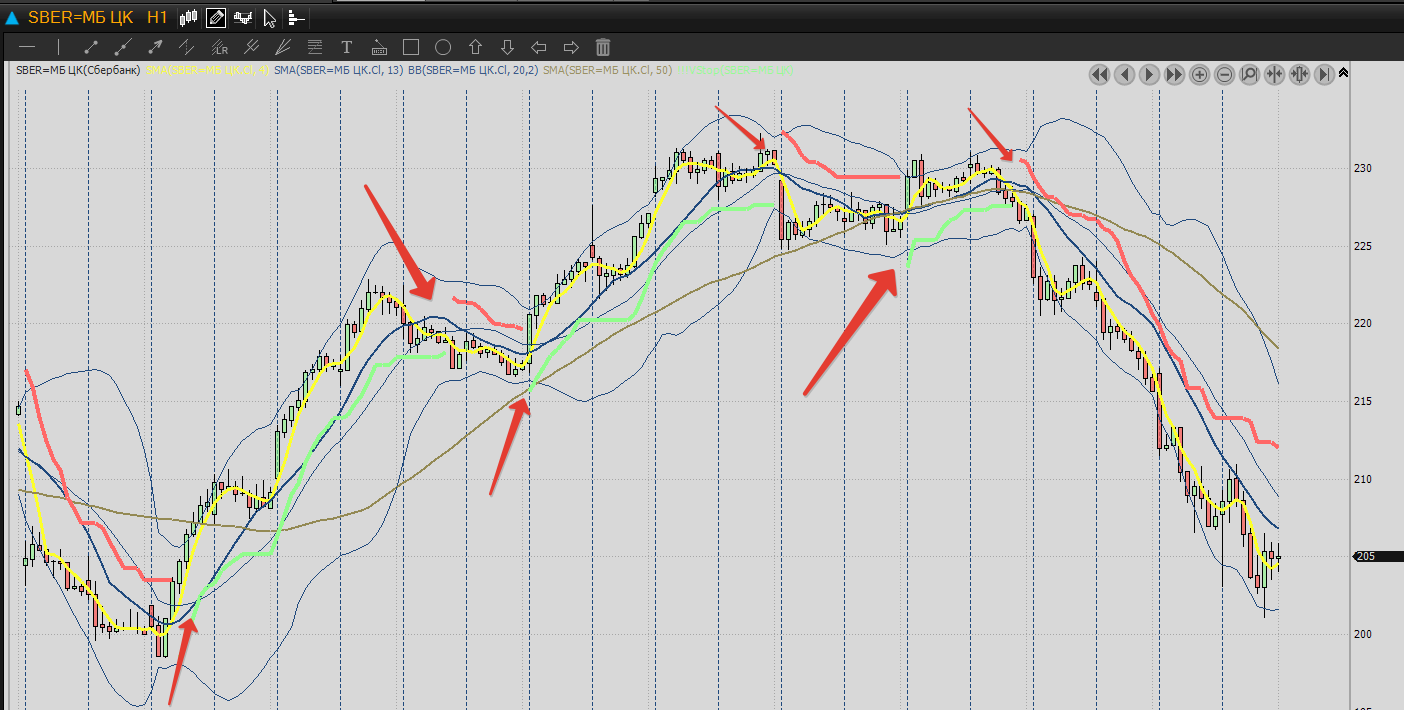This screenshot has height=710, width=1404.
Task: Open the SBER=МБ ЦК instrument selector
Action: coord(80,17)
